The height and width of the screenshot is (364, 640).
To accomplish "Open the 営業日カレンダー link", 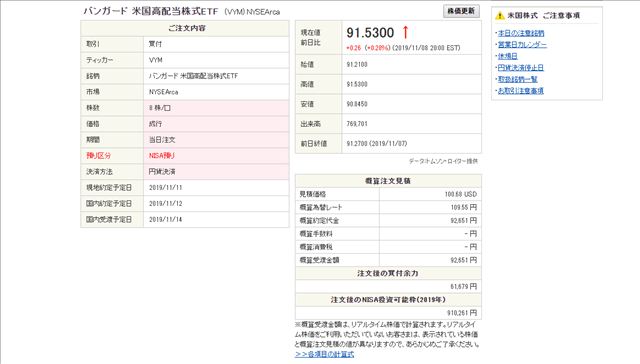I will [x=522, y=44].
